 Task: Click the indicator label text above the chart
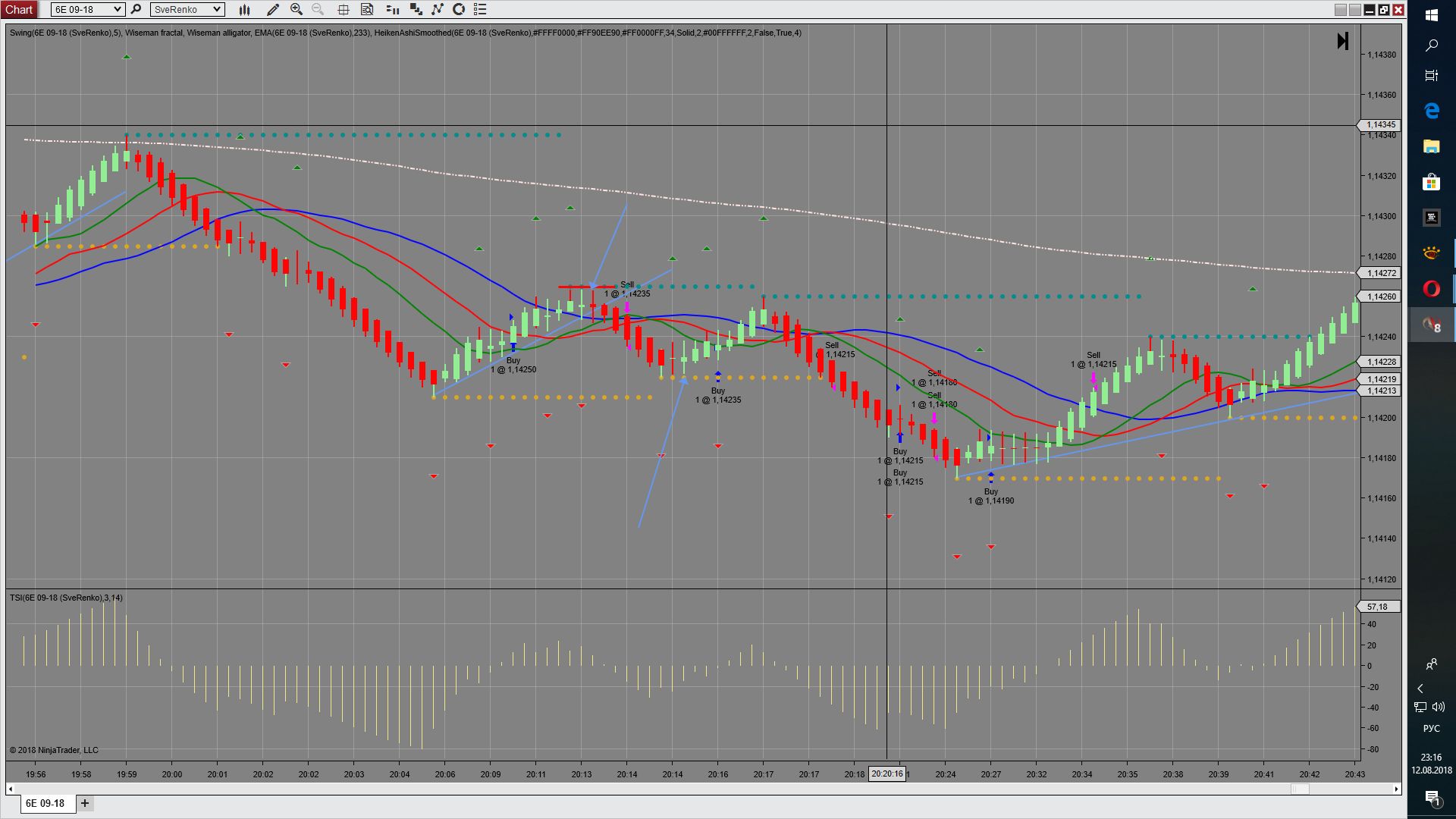click(x=406, y=33)
